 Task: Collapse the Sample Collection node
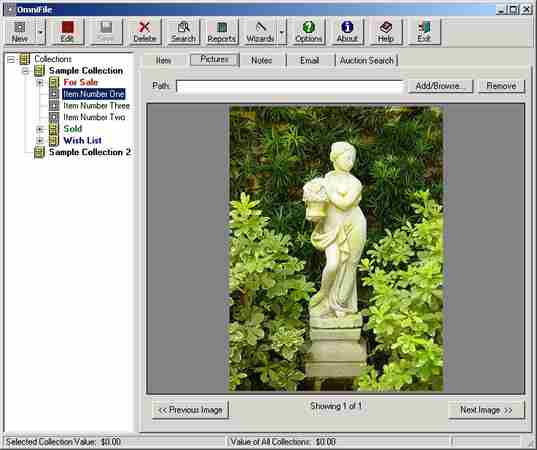pyautogui.click(x=25, y=71)
